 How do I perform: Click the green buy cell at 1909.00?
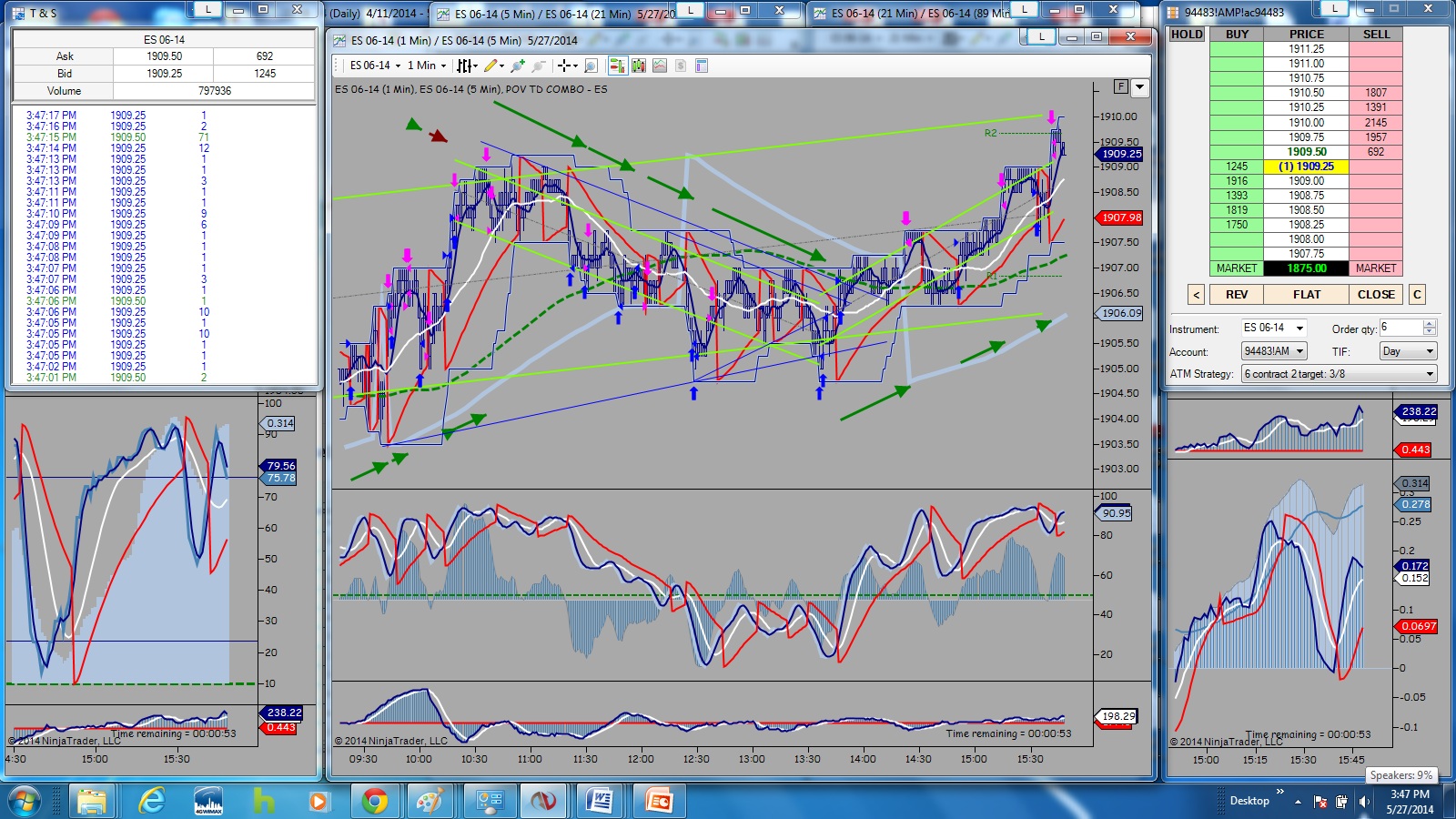[x=1237, y=181]
